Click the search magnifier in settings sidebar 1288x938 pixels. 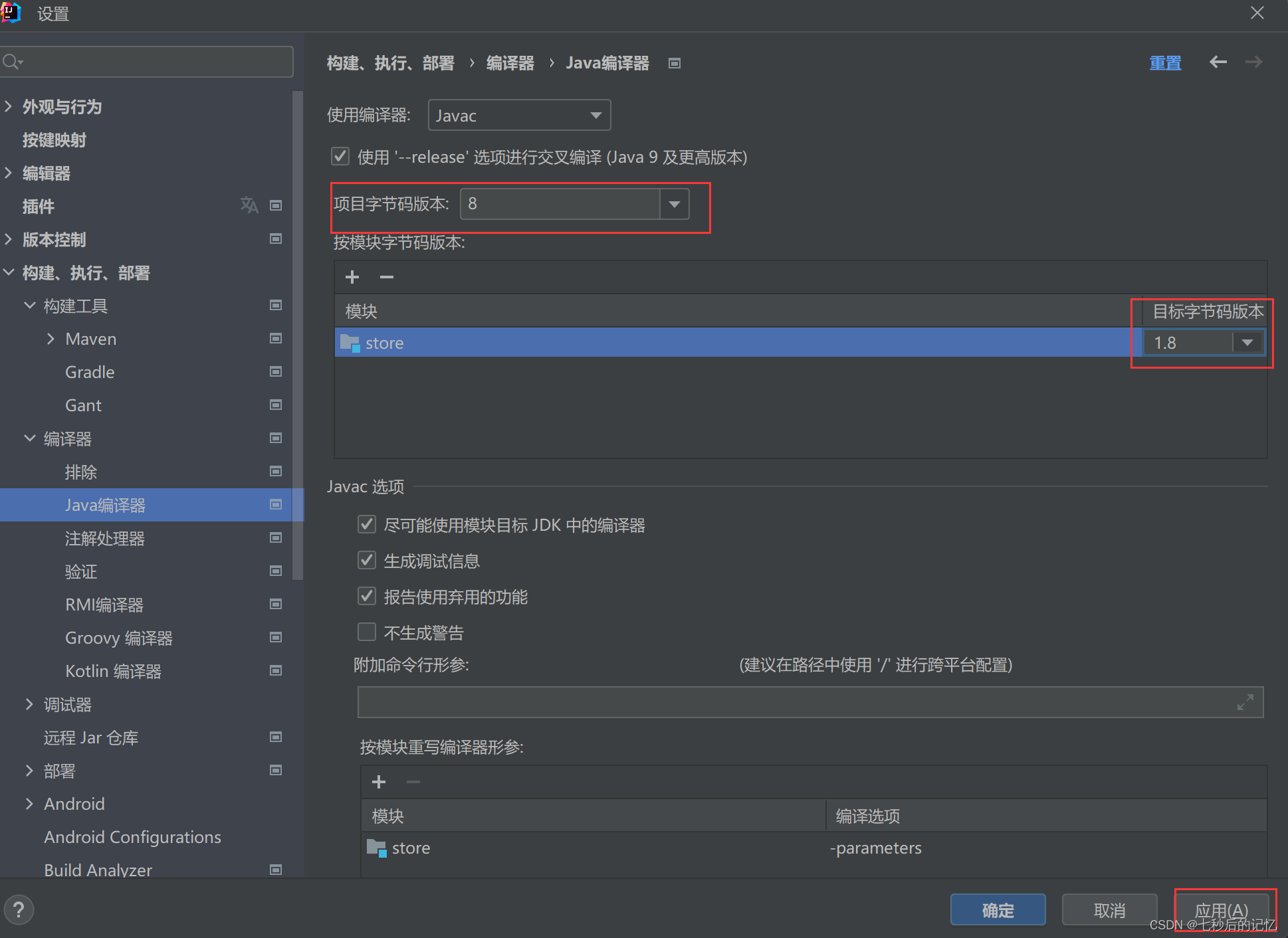point(11,61)
